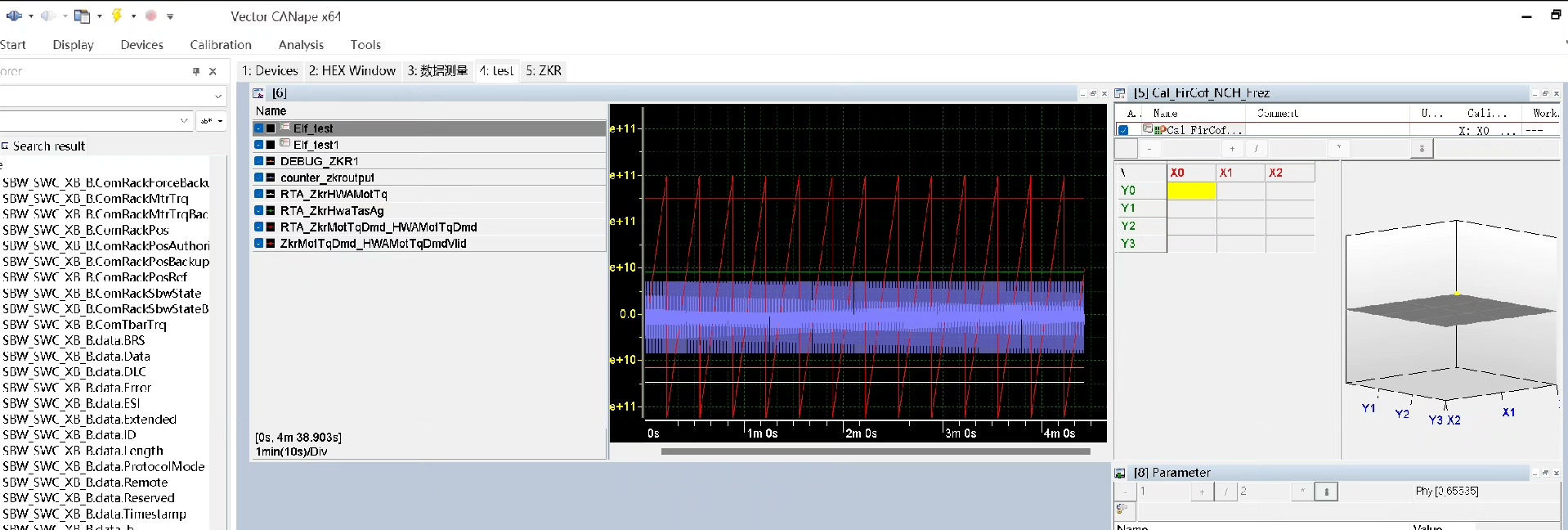Switch to the 2: HEX Window page tab

(352, 71)
